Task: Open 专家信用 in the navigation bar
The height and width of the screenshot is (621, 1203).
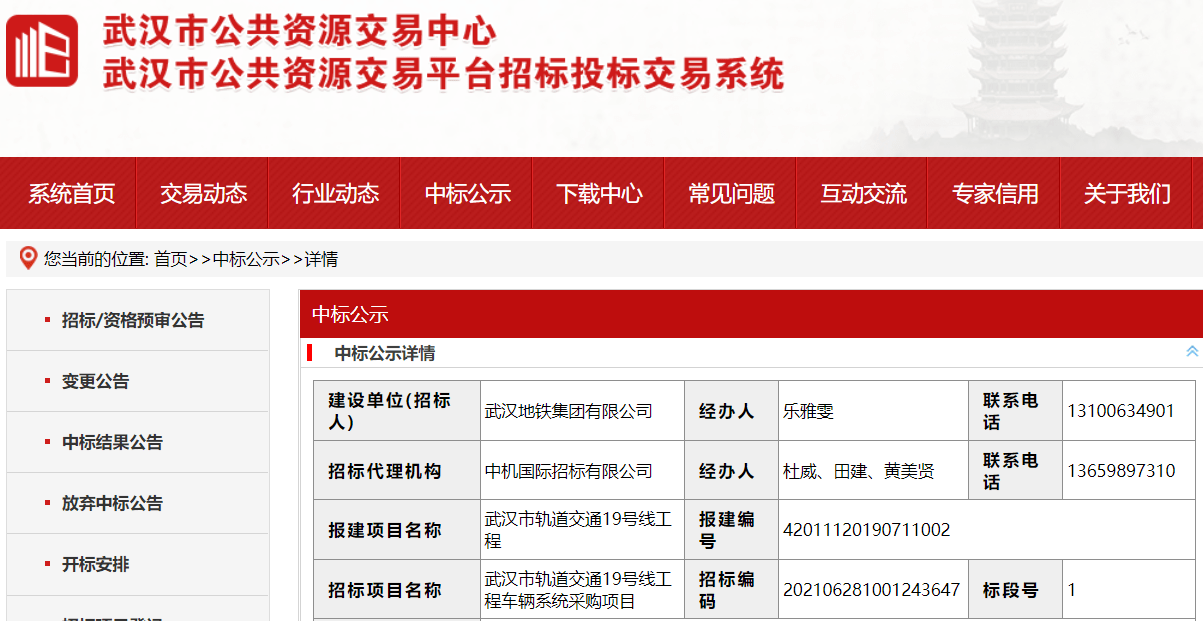Action: coord(995,194)
